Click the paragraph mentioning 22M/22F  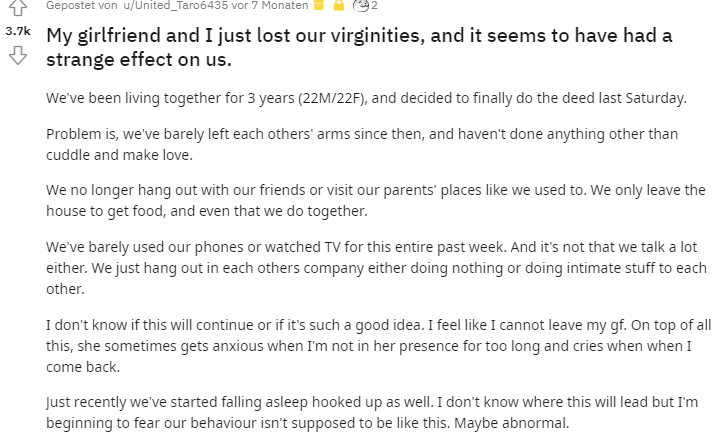click(x=366, y=98)
